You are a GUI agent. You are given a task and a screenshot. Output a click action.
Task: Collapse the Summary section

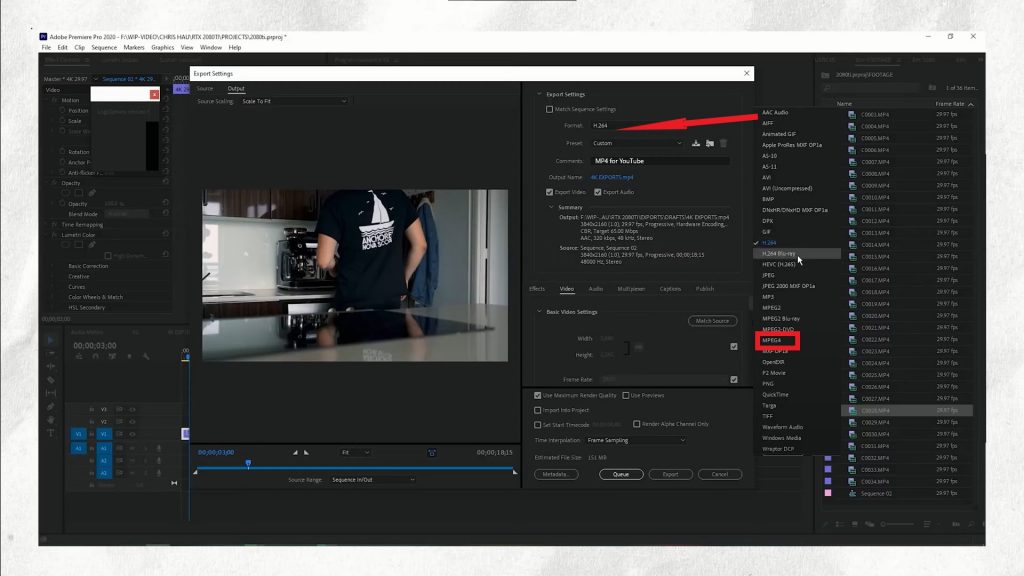click(x=551, y=207)
